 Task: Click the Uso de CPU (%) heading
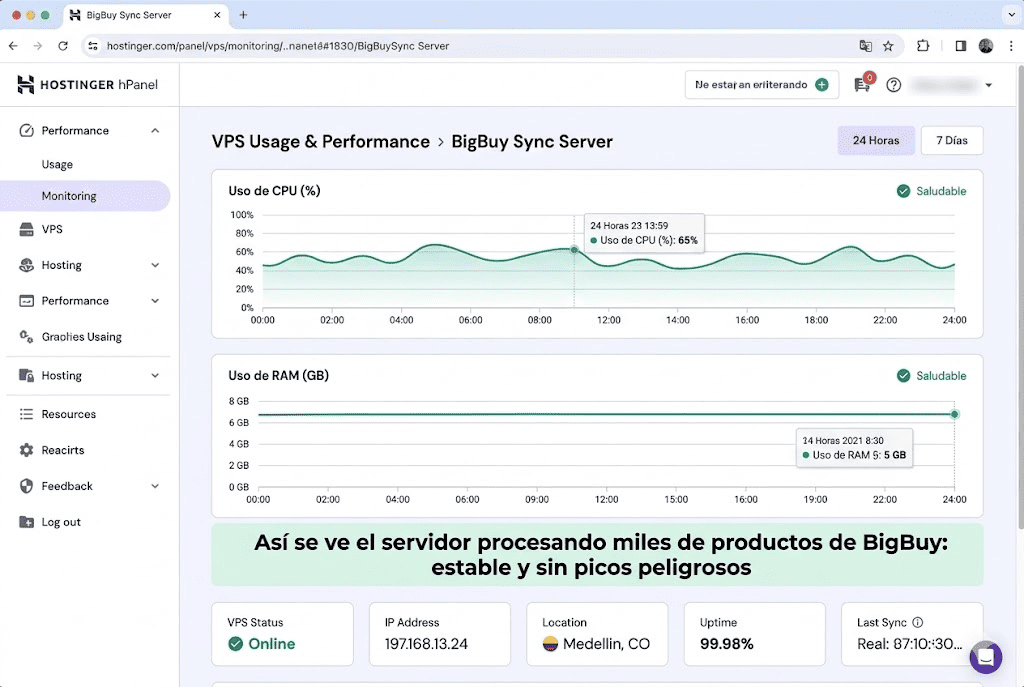274,191
